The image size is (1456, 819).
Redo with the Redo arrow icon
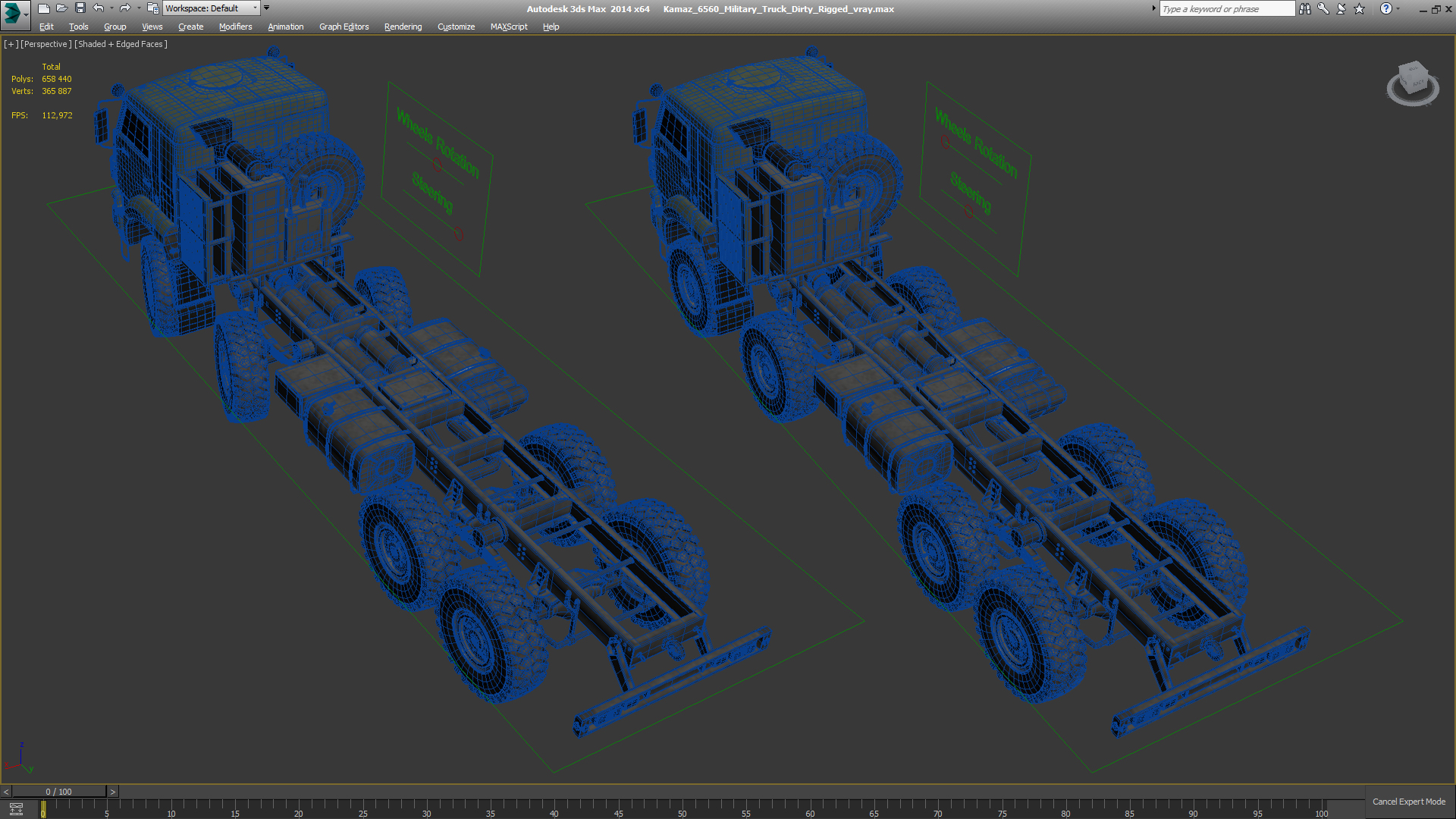click(125, 8)
